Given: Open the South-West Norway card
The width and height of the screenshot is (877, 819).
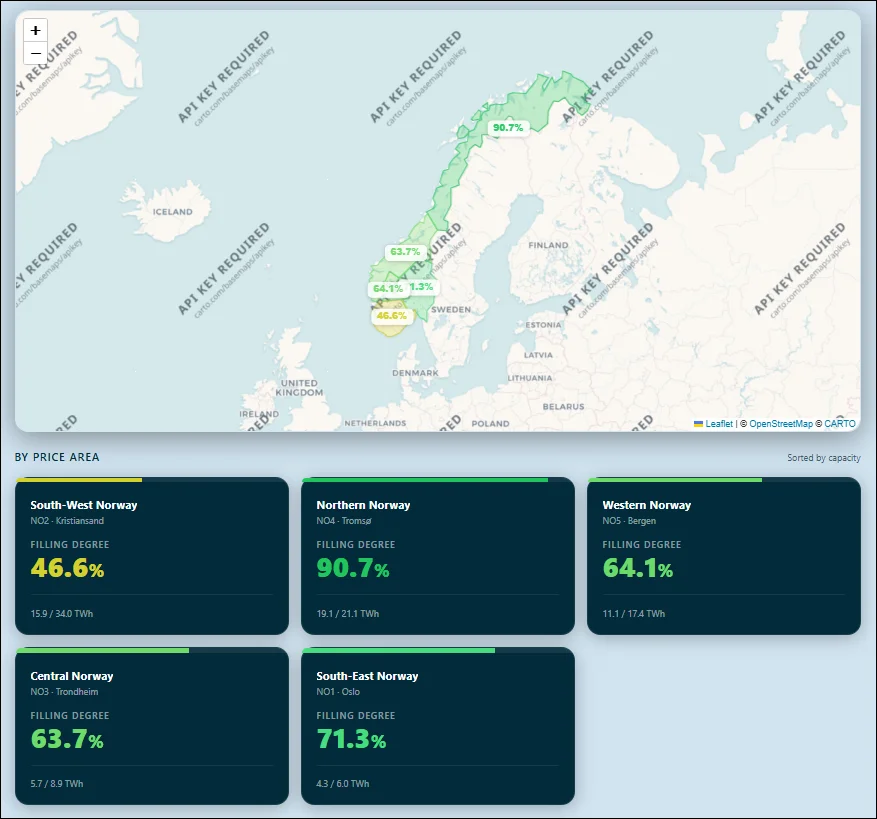Looking at the screenshot, I should (152, 556).
